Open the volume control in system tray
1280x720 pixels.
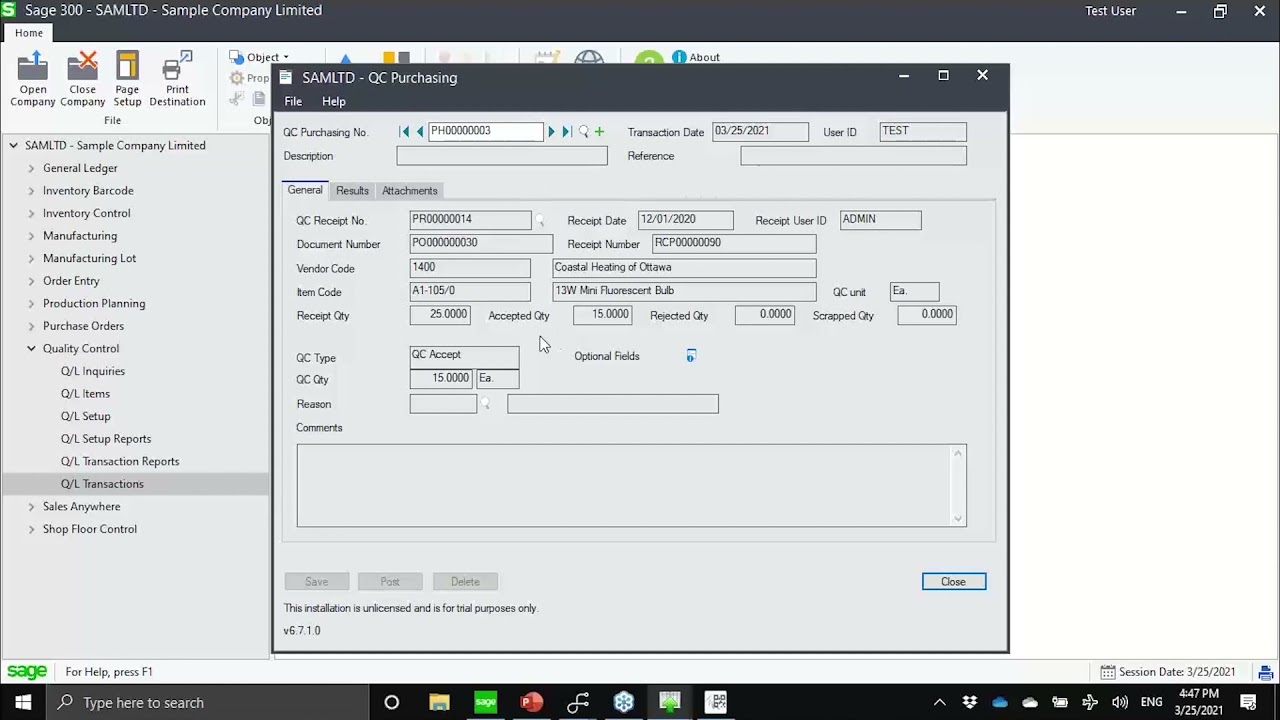tap(1120, 702)
